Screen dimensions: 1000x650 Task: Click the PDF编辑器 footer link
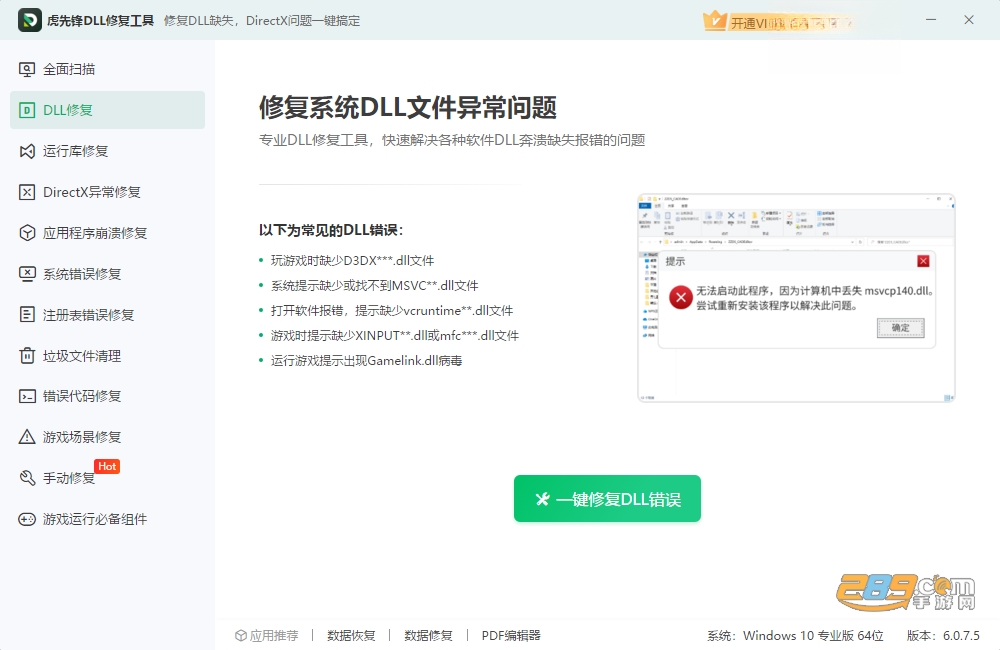pyautogui.click(x=511, y=635)
